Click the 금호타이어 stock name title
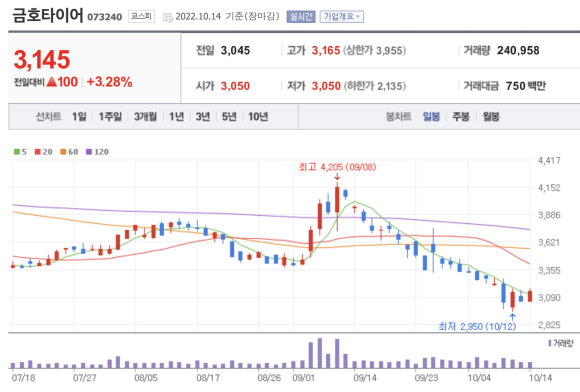Image resolution: width=580 pixels, height=392 pixels. tap(48, 16)
